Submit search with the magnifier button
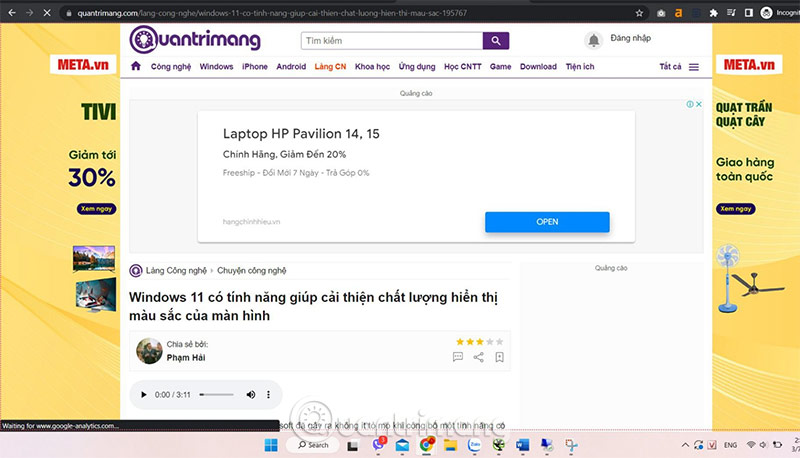 (x=495, y=41)
